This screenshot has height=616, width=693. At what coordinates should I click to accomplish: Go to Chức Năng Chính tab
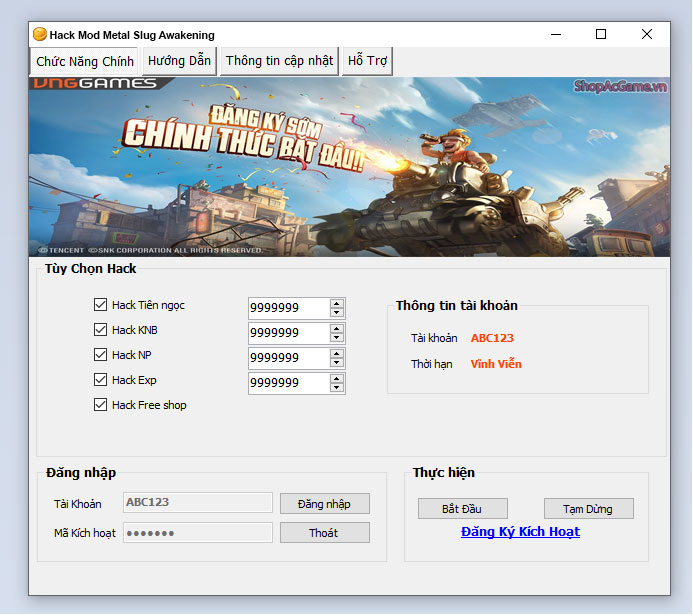tap(85, 61)
